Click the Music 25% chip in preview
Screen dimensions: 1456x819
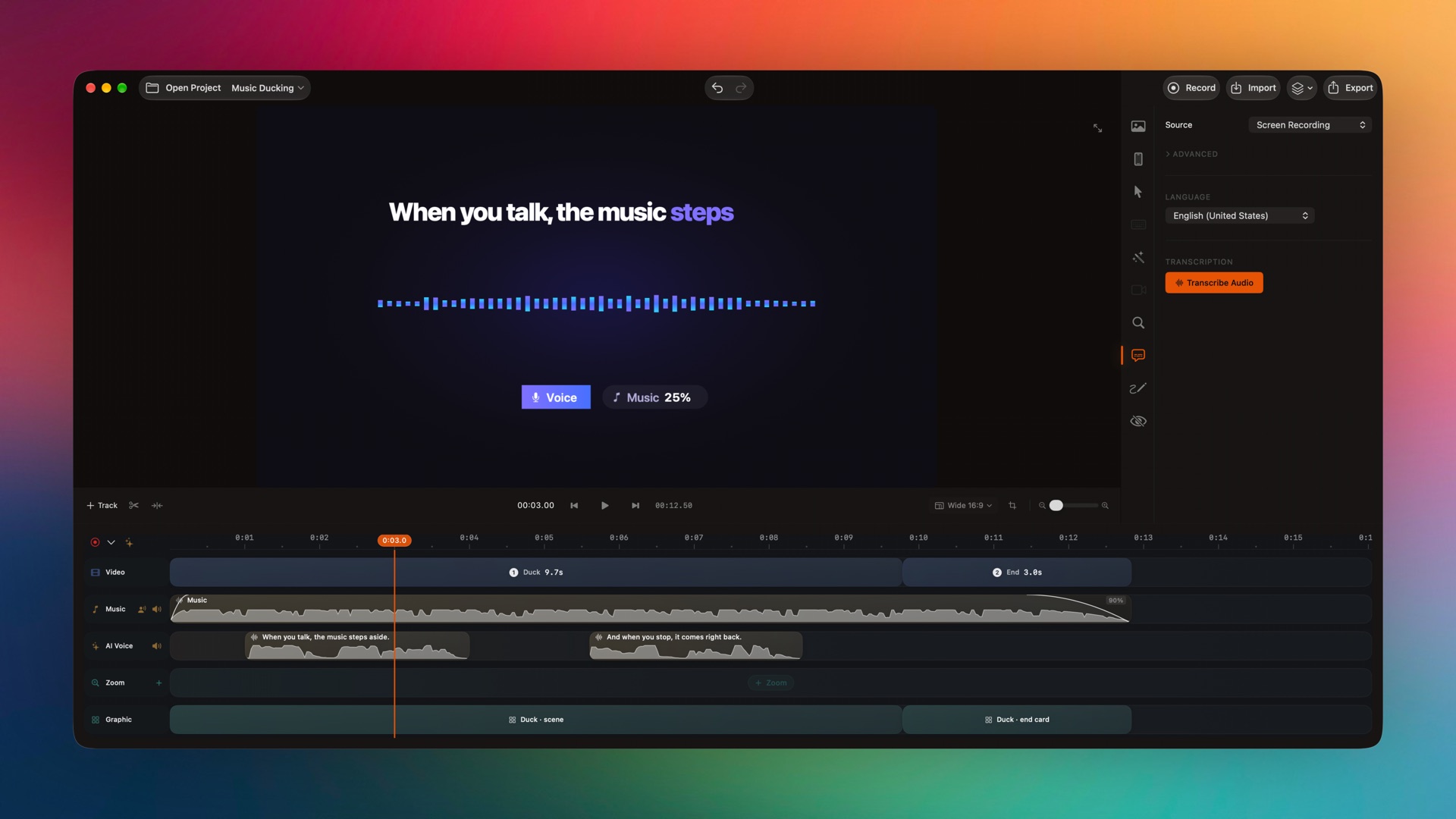(655, 397)
